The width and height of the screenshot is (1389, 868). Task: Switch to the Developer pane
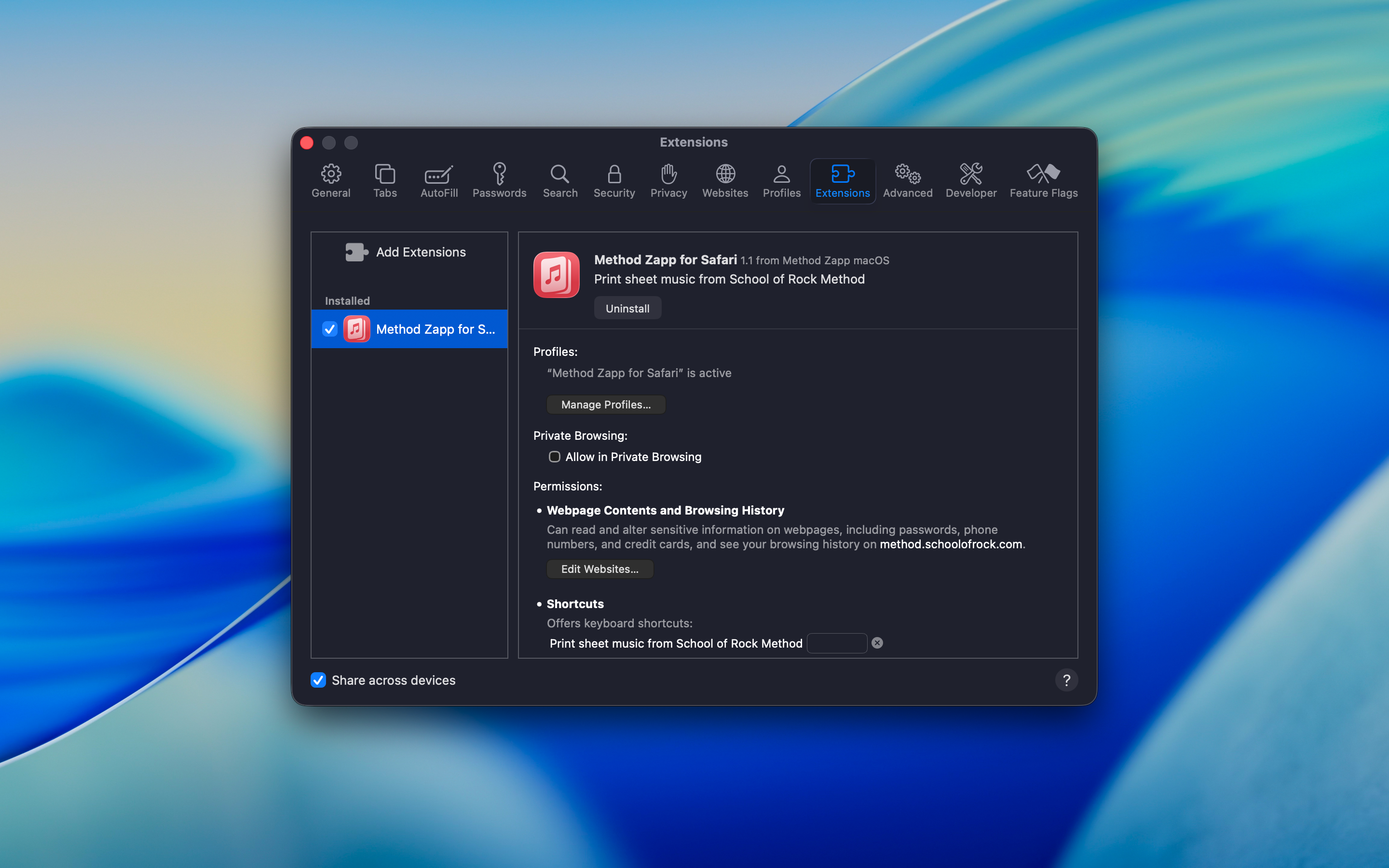click(x=970, y=181)
